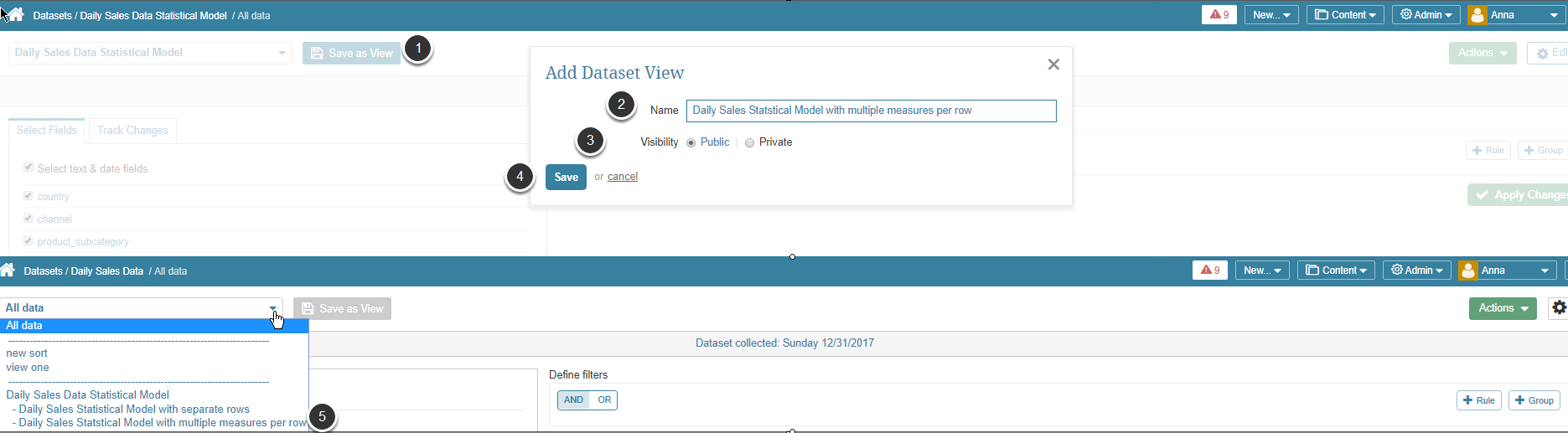
Task: Open the New... dropdown in the lower bar
Action: click(x=1262, y=270)
